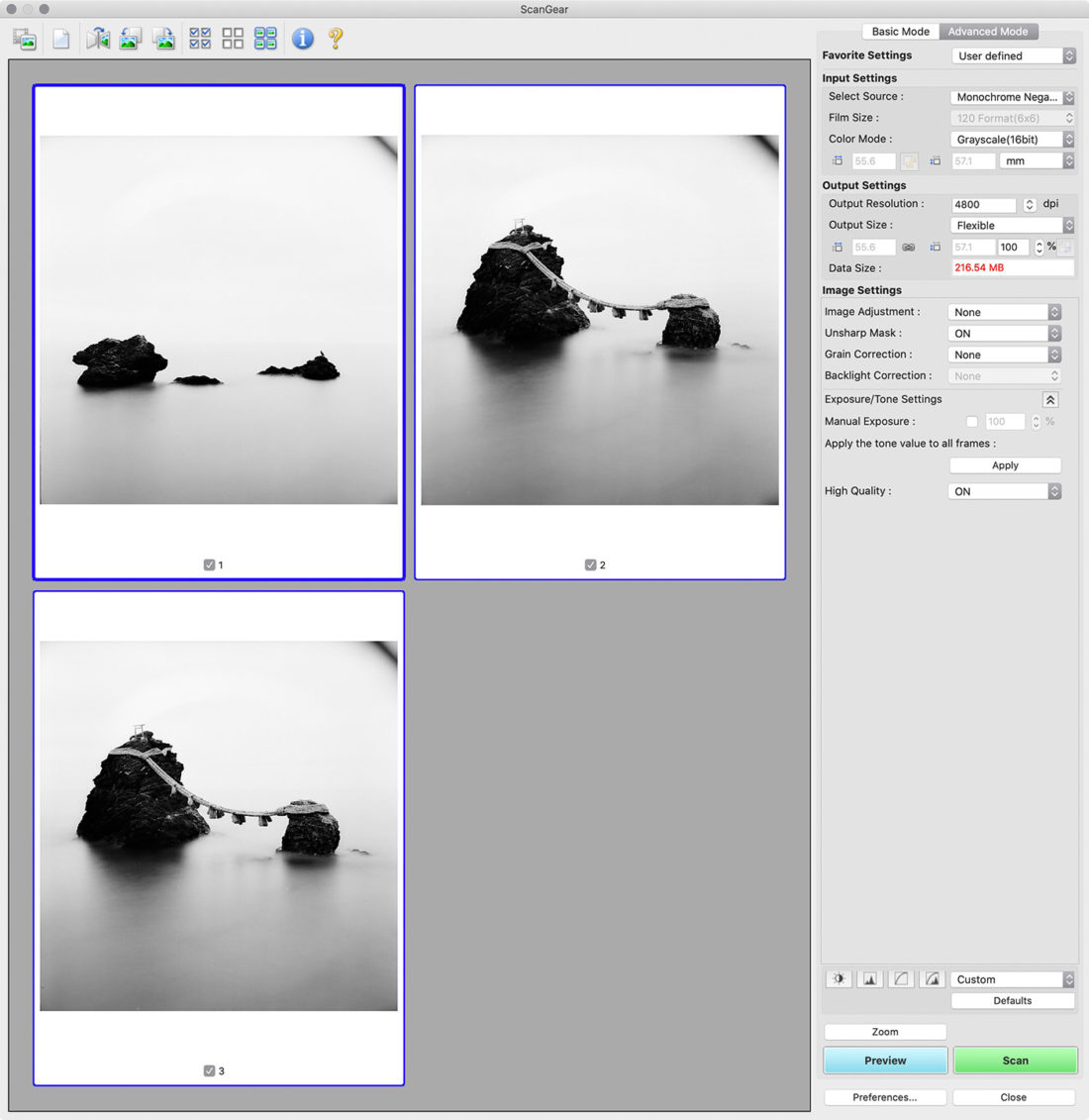Open the blue Information icon
Screen dimensions: 1089x1120
(303, 39)
